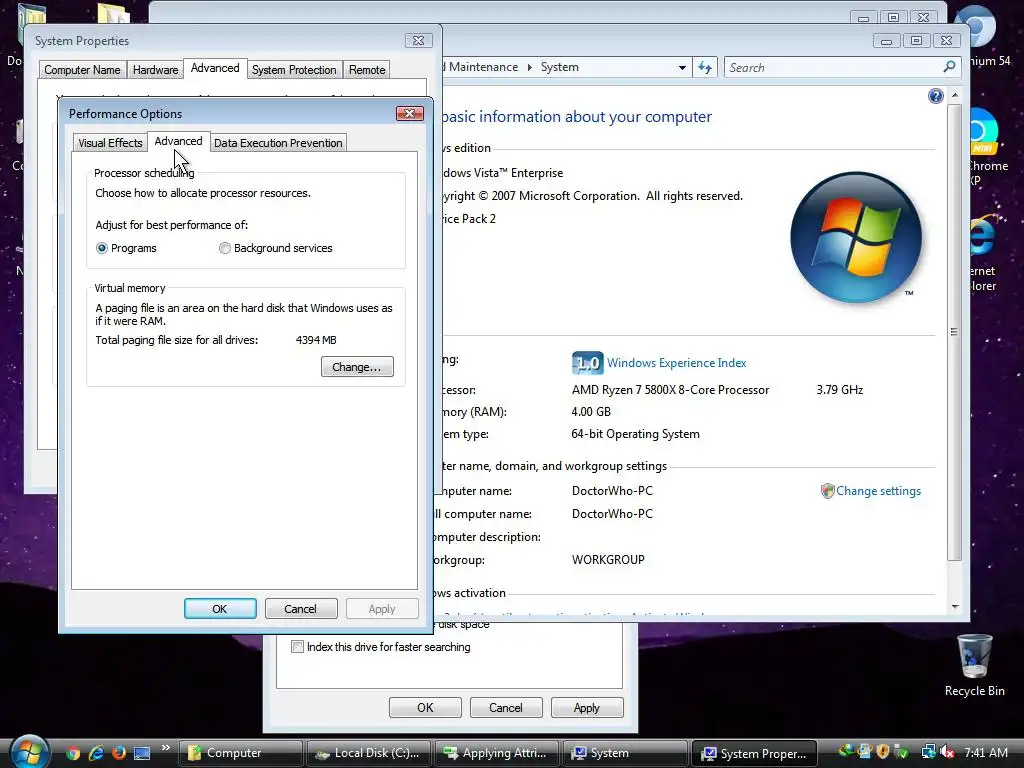Open address bar history dropdown in System window

pyautogui.click(x=682, y=67)
